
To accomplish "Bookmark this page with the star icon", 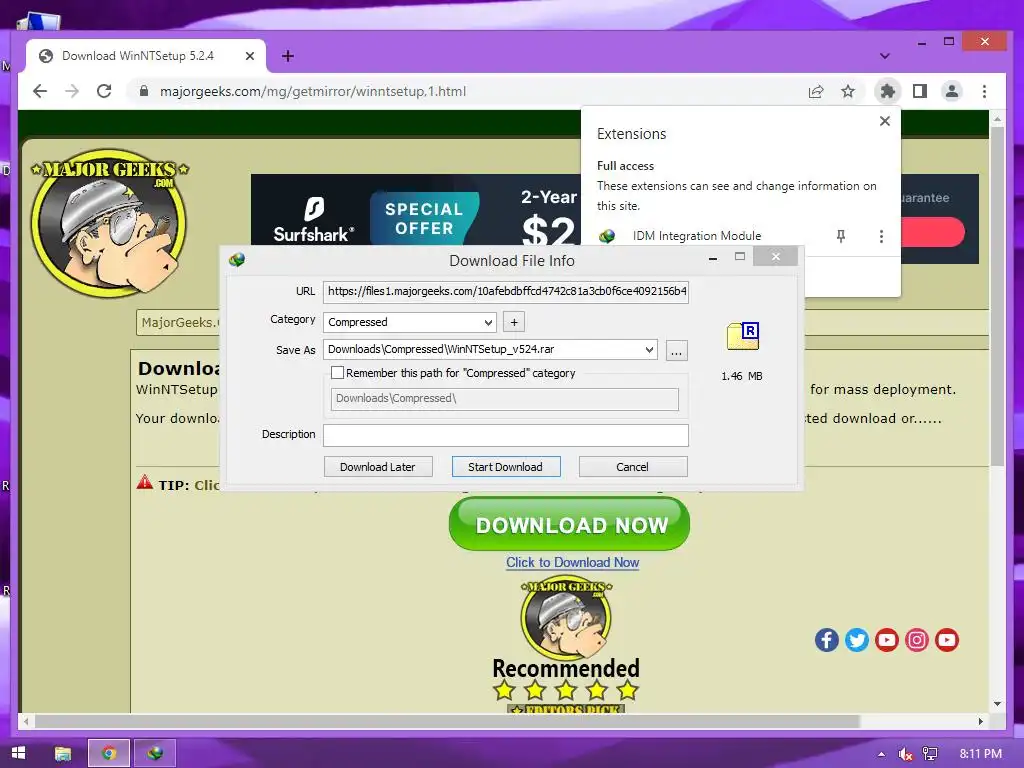I will coord(848,91).
